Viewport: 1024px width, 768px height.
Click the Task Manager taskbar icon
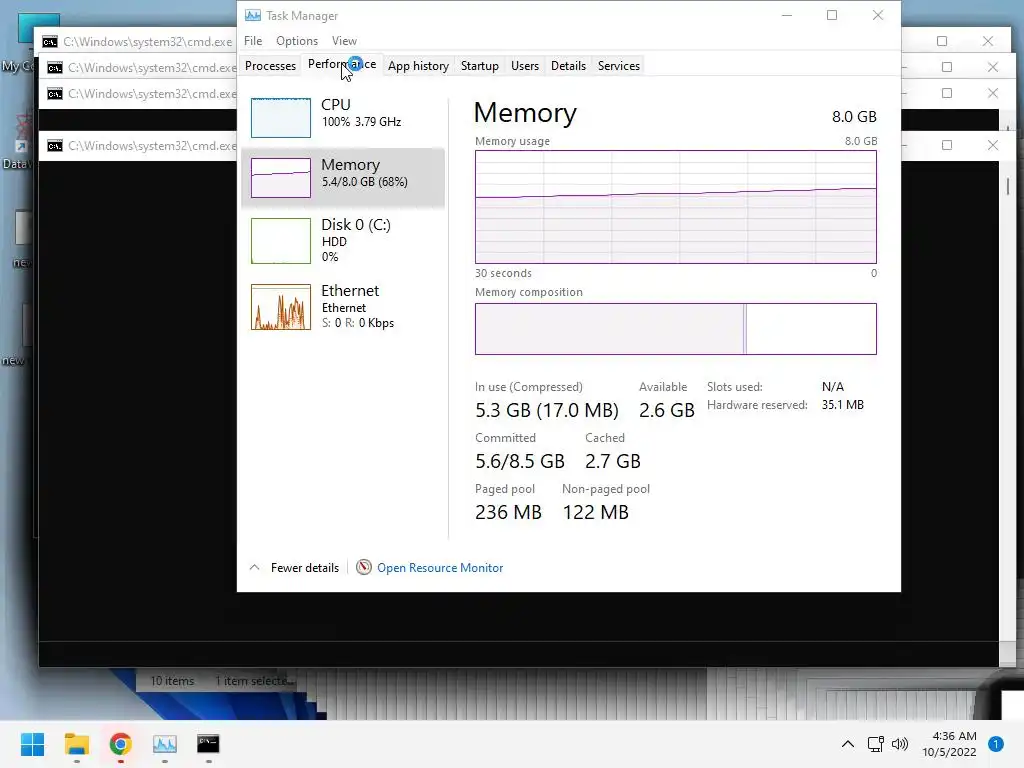click(165, 744)
